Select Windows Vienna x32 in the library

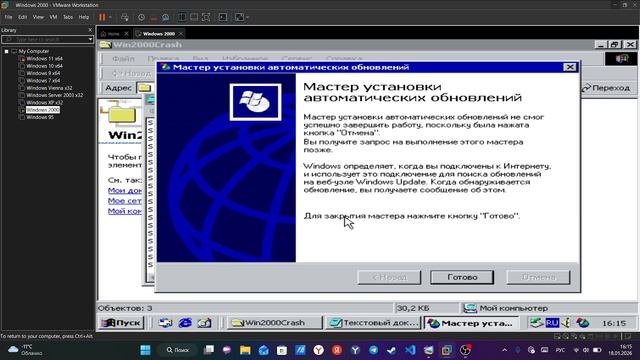coord(49,88)
